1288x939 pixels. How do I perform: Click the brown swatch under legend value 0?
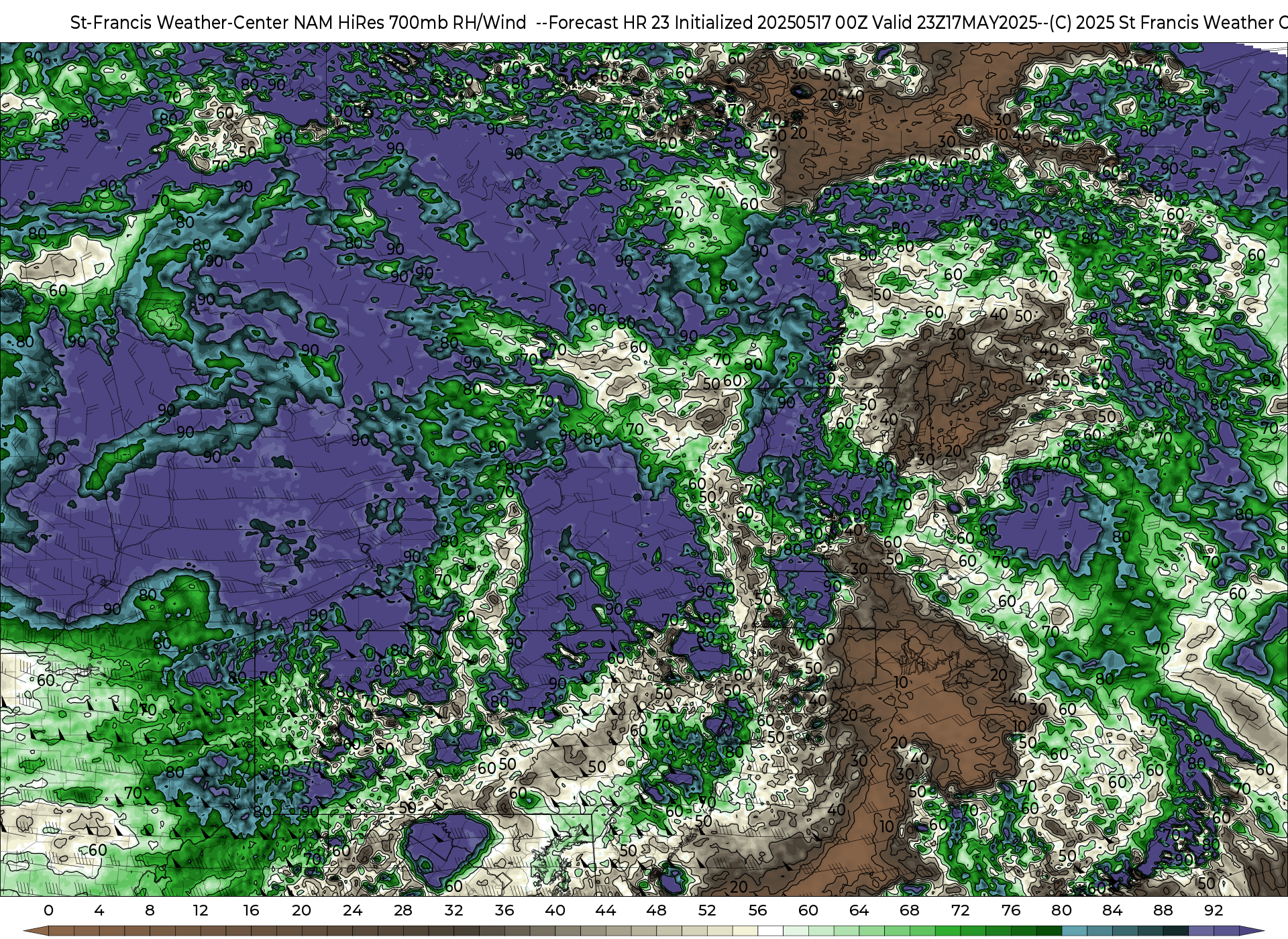click(61, 931)
